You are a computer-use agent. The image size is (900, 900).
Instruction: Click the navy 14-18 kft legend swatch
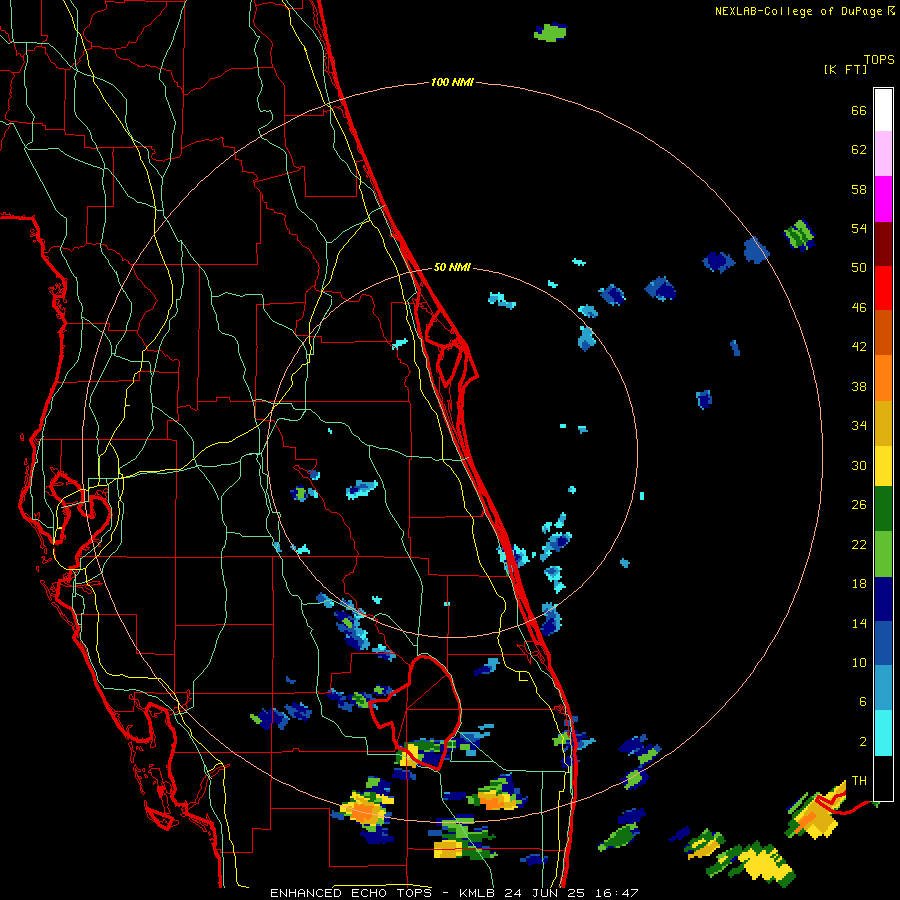coord(883,599)
